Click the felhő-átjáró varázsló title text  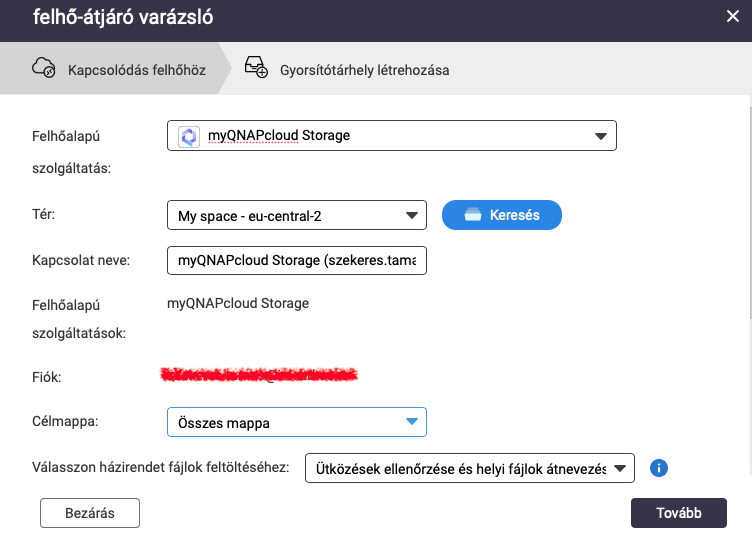123,17
